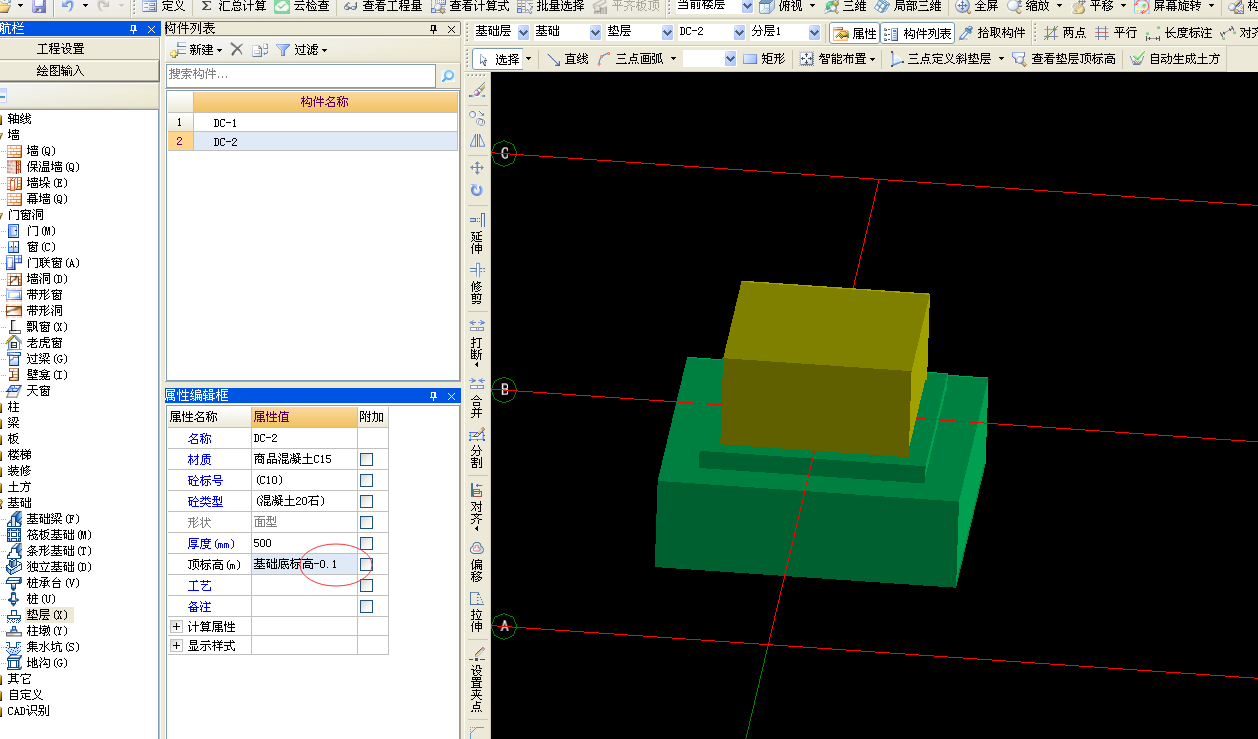The height and width of the screenshot is (739, 1258).
Task: Toggle 附加 checkbox for 备注 row
Action: click(367, 606)
